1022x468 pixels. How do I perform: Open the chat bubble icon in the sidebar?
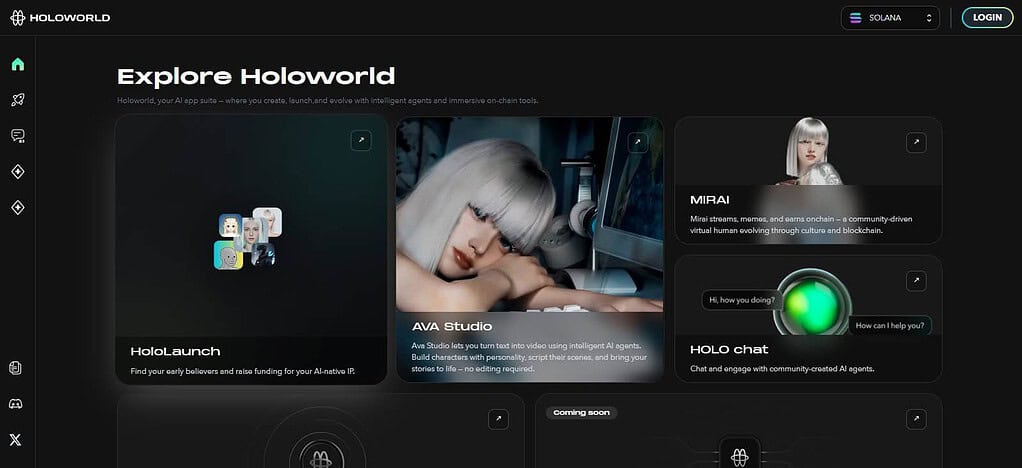pos(18,136)
